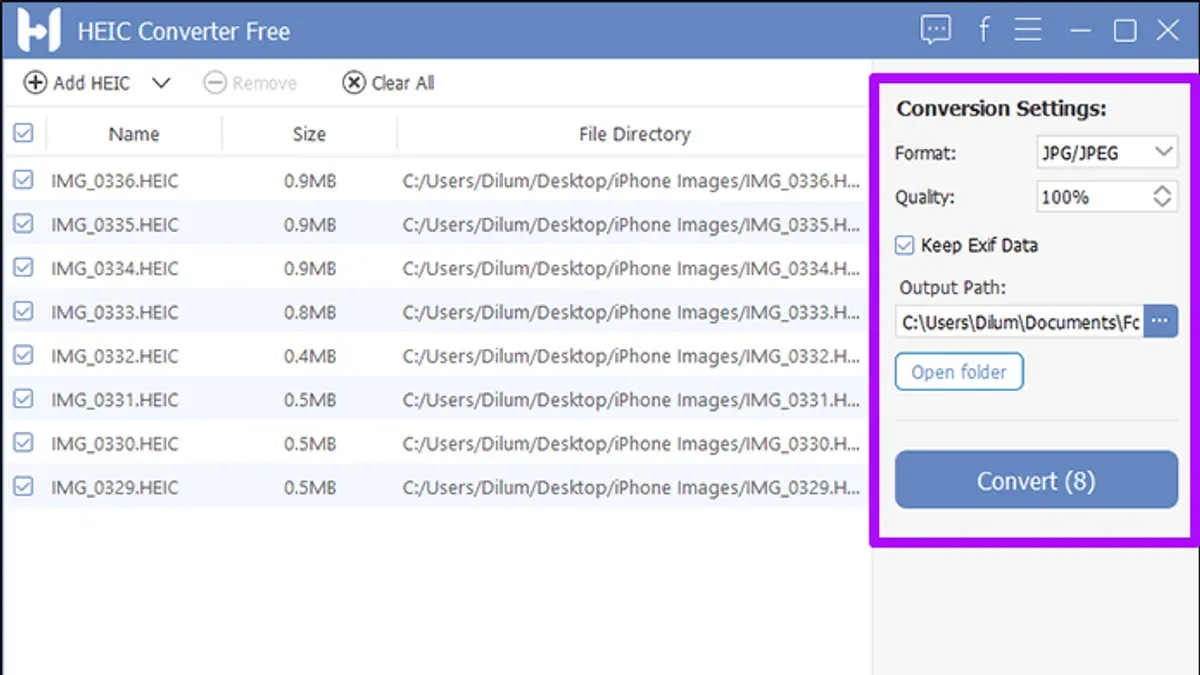Adjust the Quality percentage stepper arrows
Viewport: 1200px width, 675px height.
coord(1162,197)
